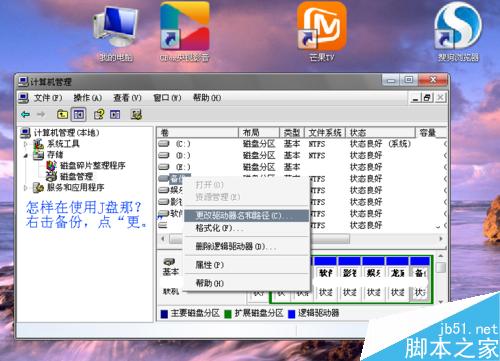Sort by the 状态 column header

[x=380, y=133]
